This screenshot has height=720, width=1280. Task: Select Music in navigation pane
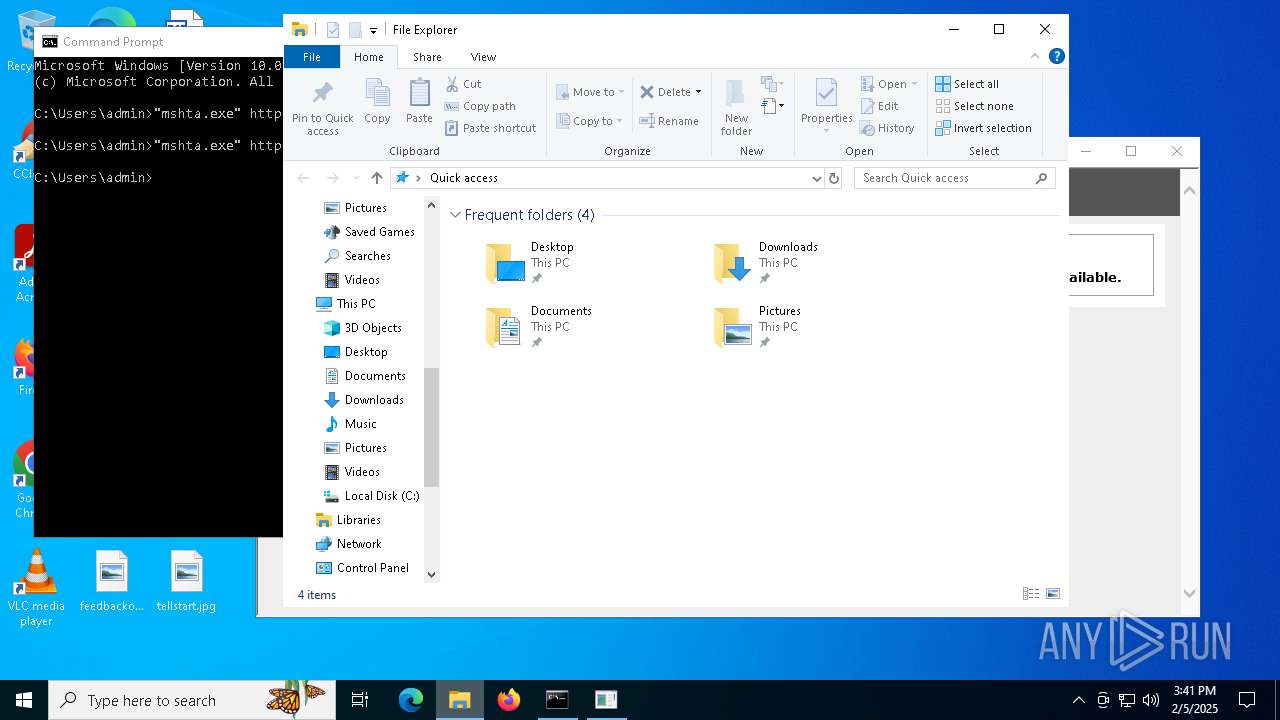coord(351,424)
